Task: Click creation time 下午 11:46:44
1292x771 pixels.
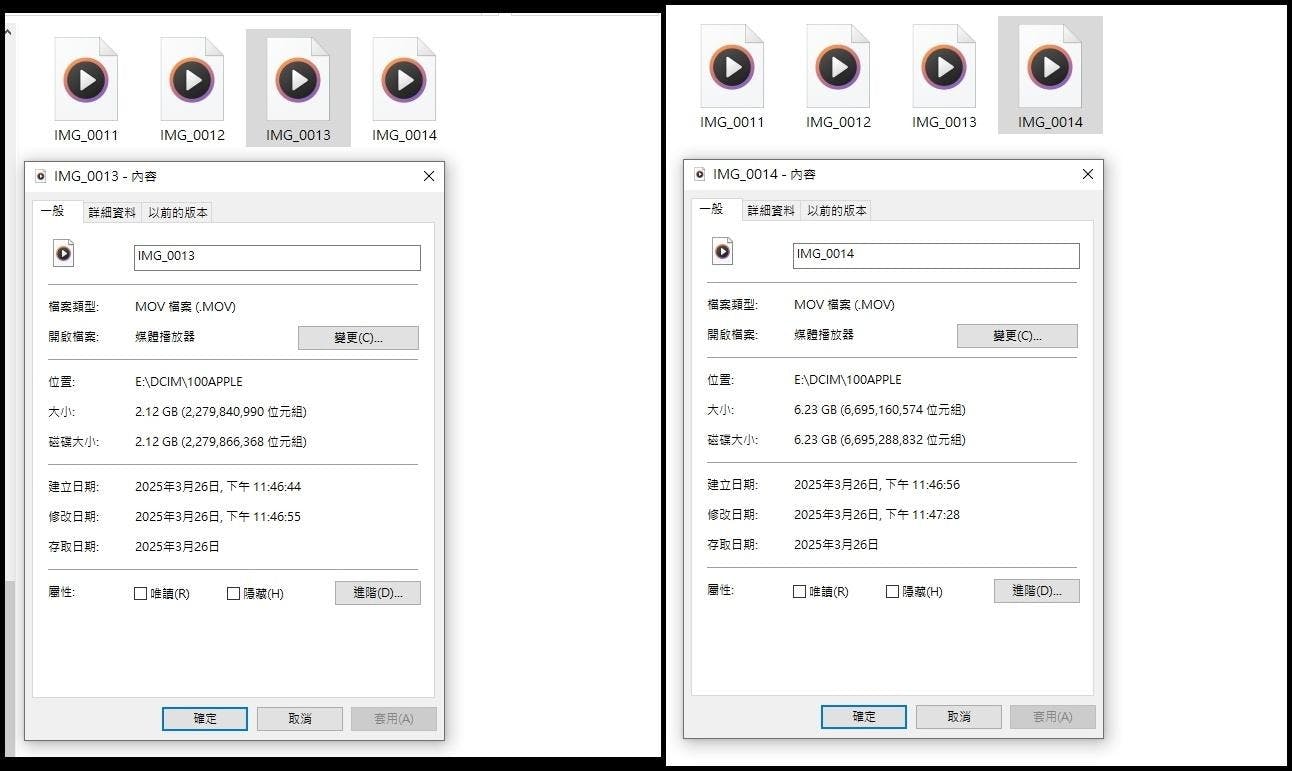Action: click(x=263, y=487)
